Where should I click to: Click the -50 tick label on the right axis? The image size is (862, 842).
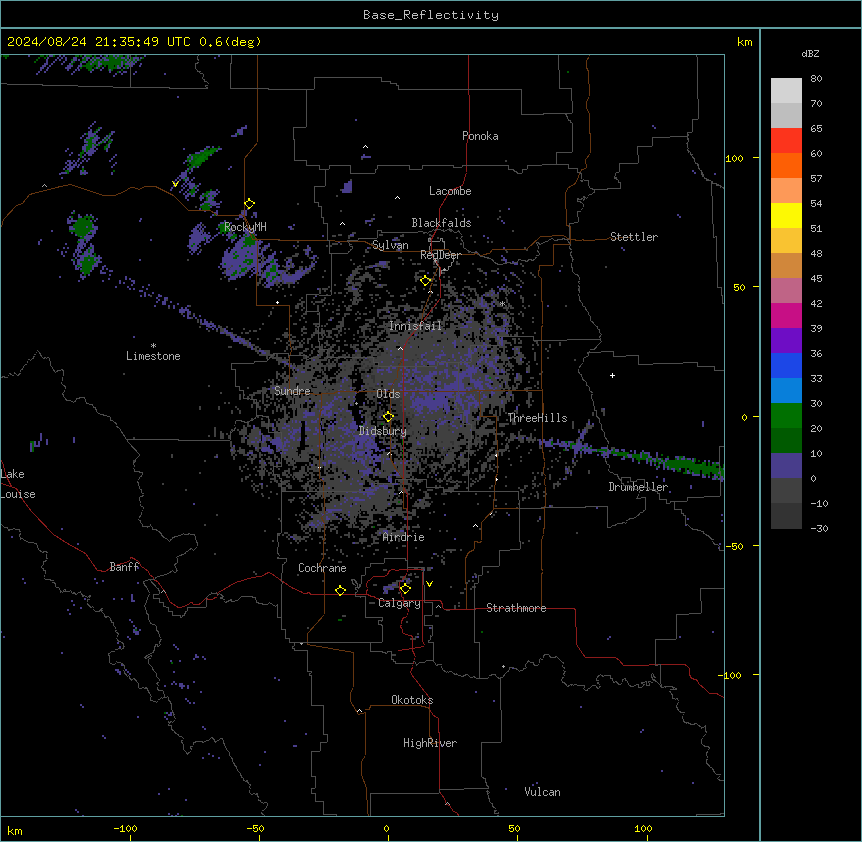point(734,546)
